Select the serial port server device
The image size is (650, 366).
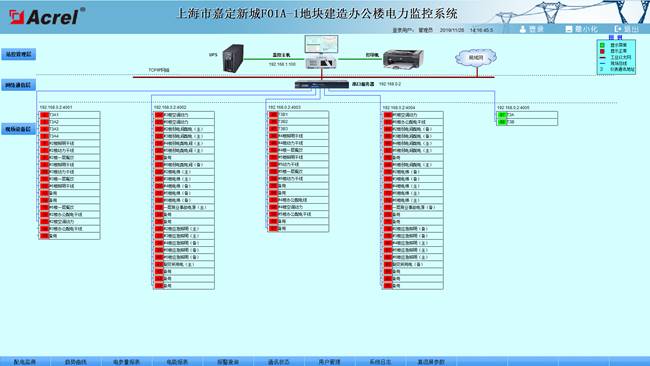point(322,84)
